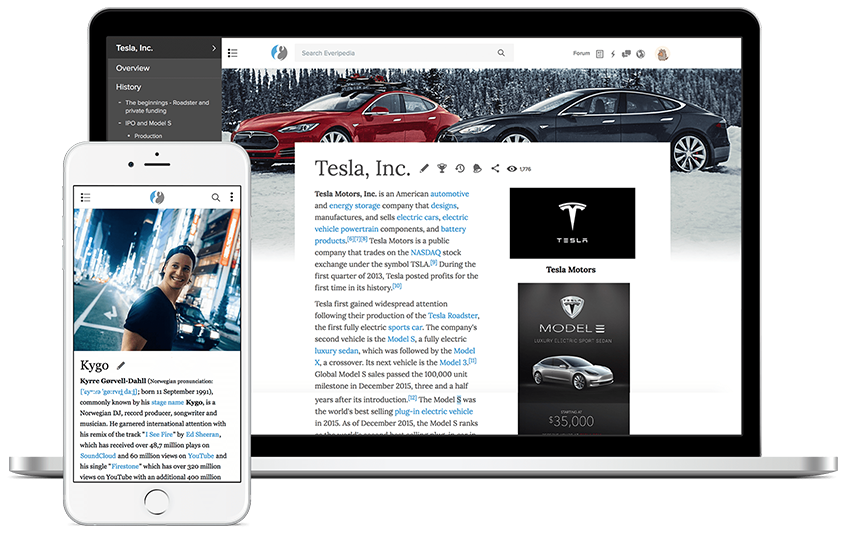
Task: Open the 'Model 3' link in article
Action: 453,363
